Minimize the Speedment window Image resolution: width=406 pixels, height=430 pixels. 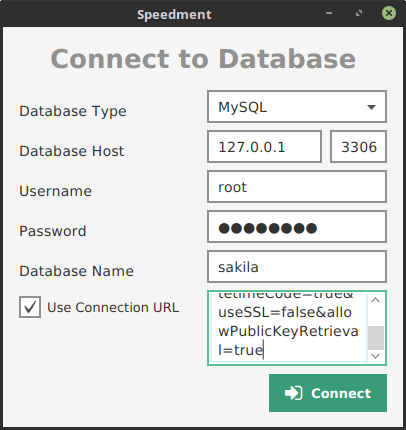click(329, 13)
